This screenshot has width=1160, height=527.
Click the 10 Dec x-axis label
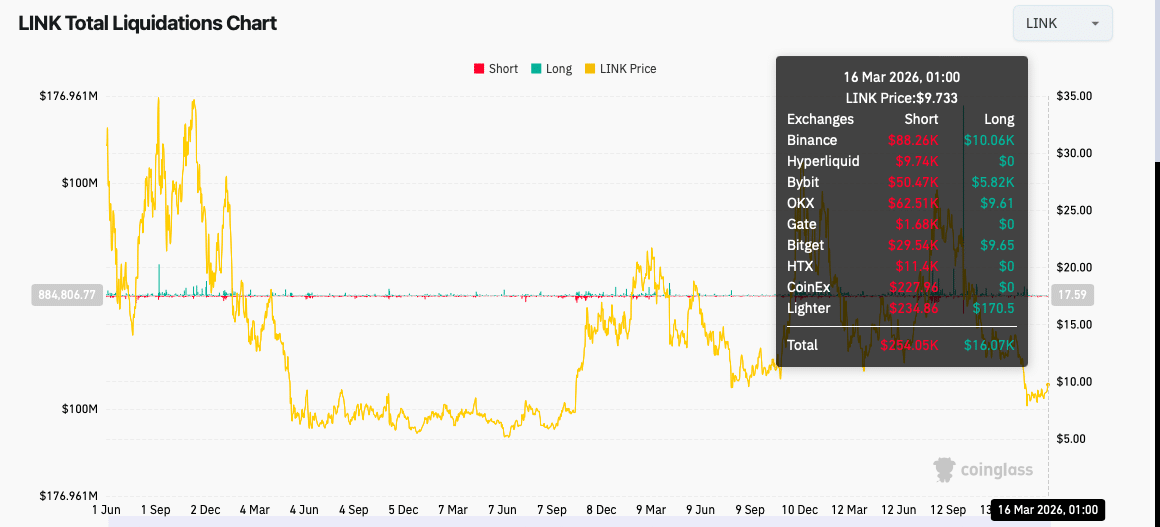[x=799, y=510]
